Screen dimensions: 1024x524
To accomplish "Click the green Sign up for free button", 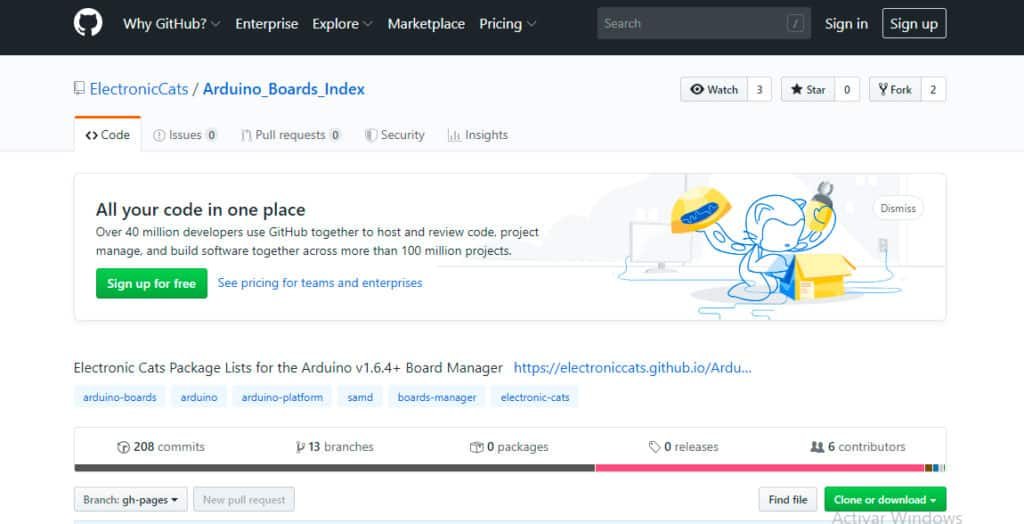I will click(152, 284).
